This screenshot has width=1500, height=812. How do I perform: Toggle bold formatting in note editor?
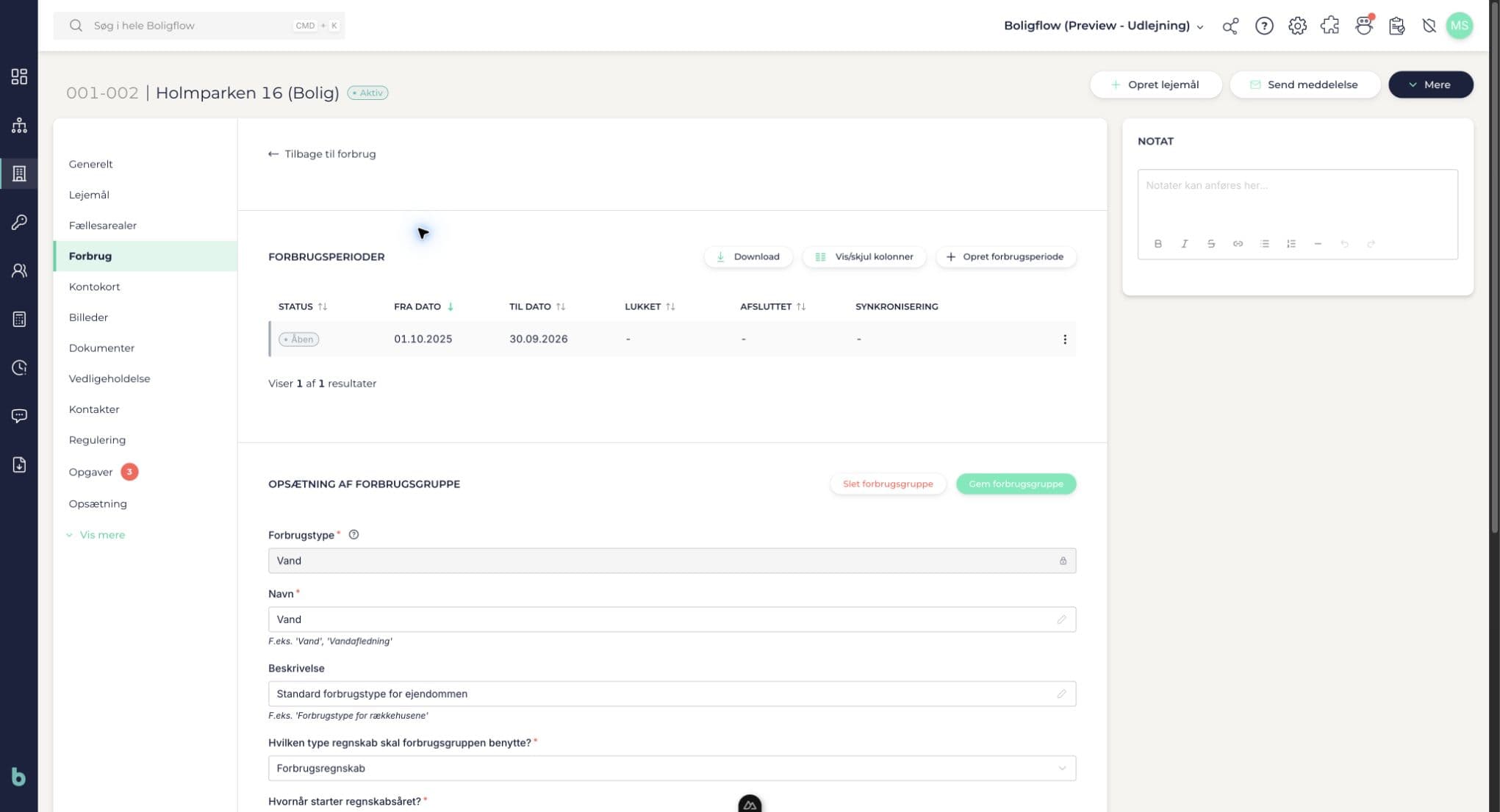(1158, 244)
